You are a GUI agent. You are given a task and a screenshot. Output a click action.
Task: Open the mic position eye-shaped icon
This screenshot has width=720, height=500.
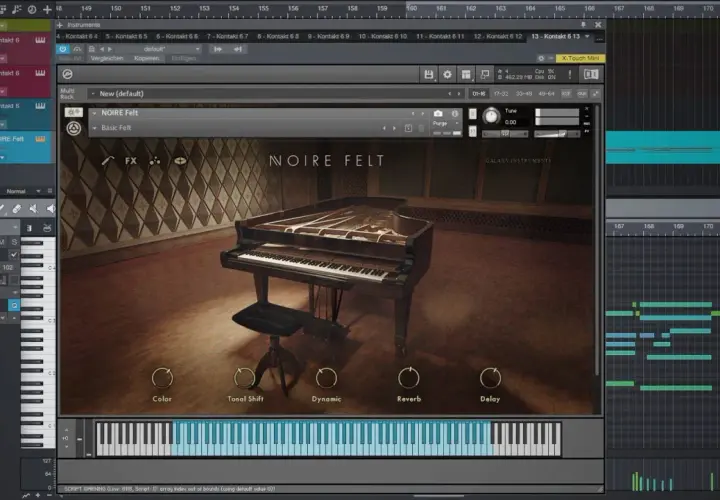(x=180, y=161)
